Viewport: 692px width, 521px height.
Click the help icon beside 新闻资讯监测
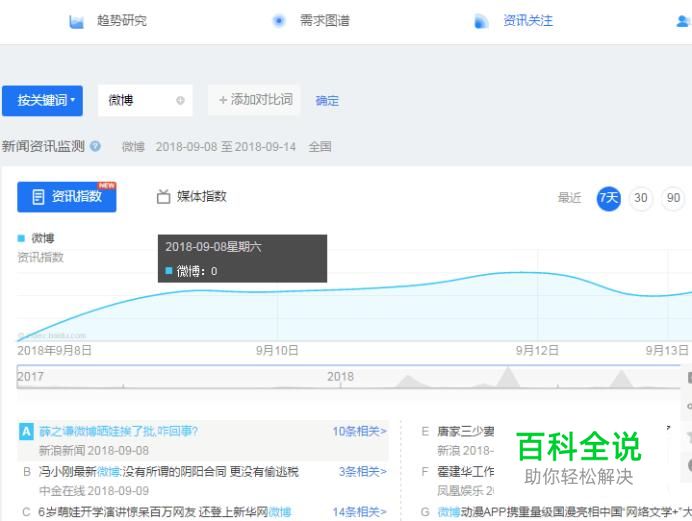tap(95, 146)
